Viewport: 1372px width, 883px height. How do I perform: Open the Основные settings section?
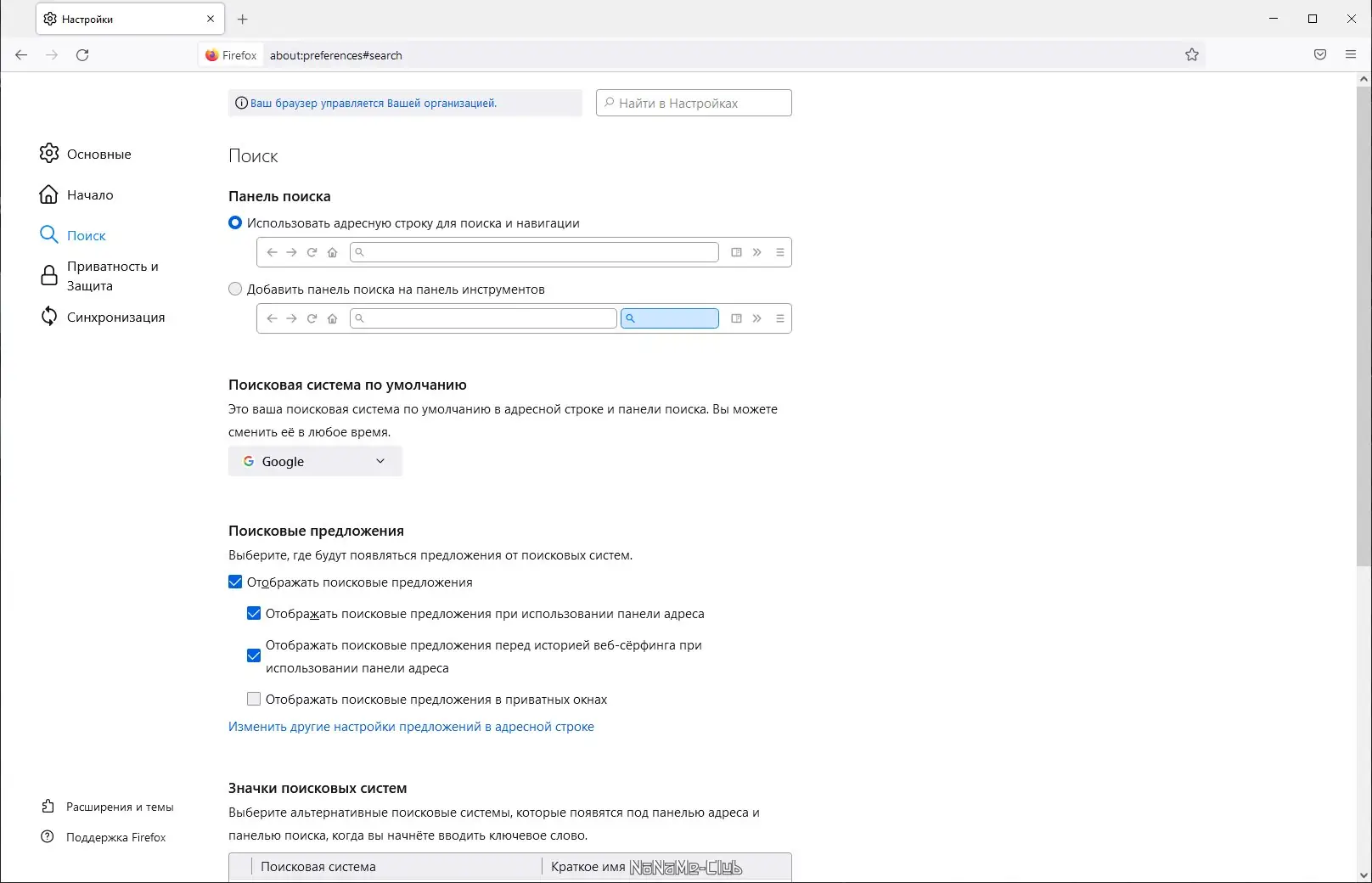(99, 154)
